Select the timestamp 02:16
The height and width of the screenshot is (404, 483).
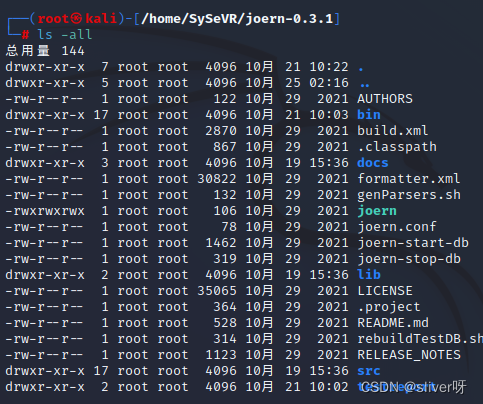[329, 83]
